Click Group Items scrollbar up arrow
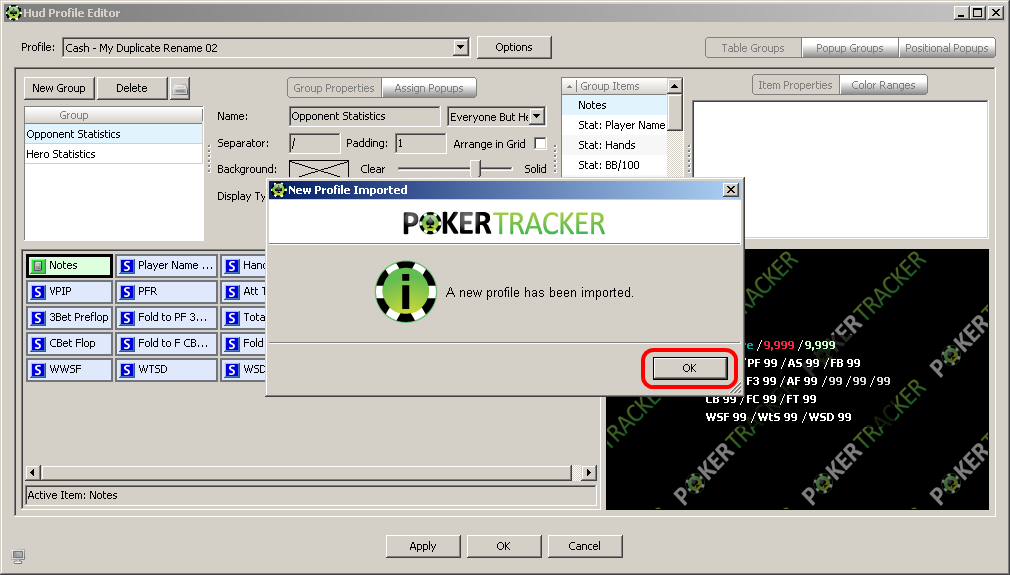1010x575 pixels. coord(674,86)
